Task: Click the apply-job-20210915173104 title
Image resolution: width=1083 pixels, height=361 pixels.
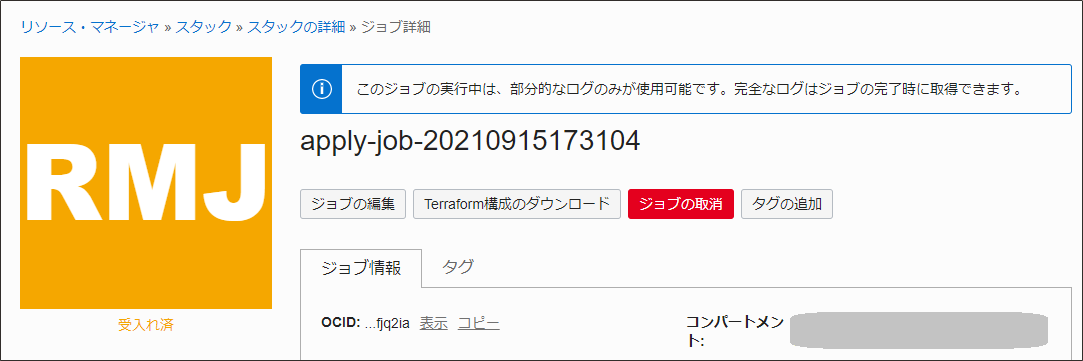Action: [470, 141]
